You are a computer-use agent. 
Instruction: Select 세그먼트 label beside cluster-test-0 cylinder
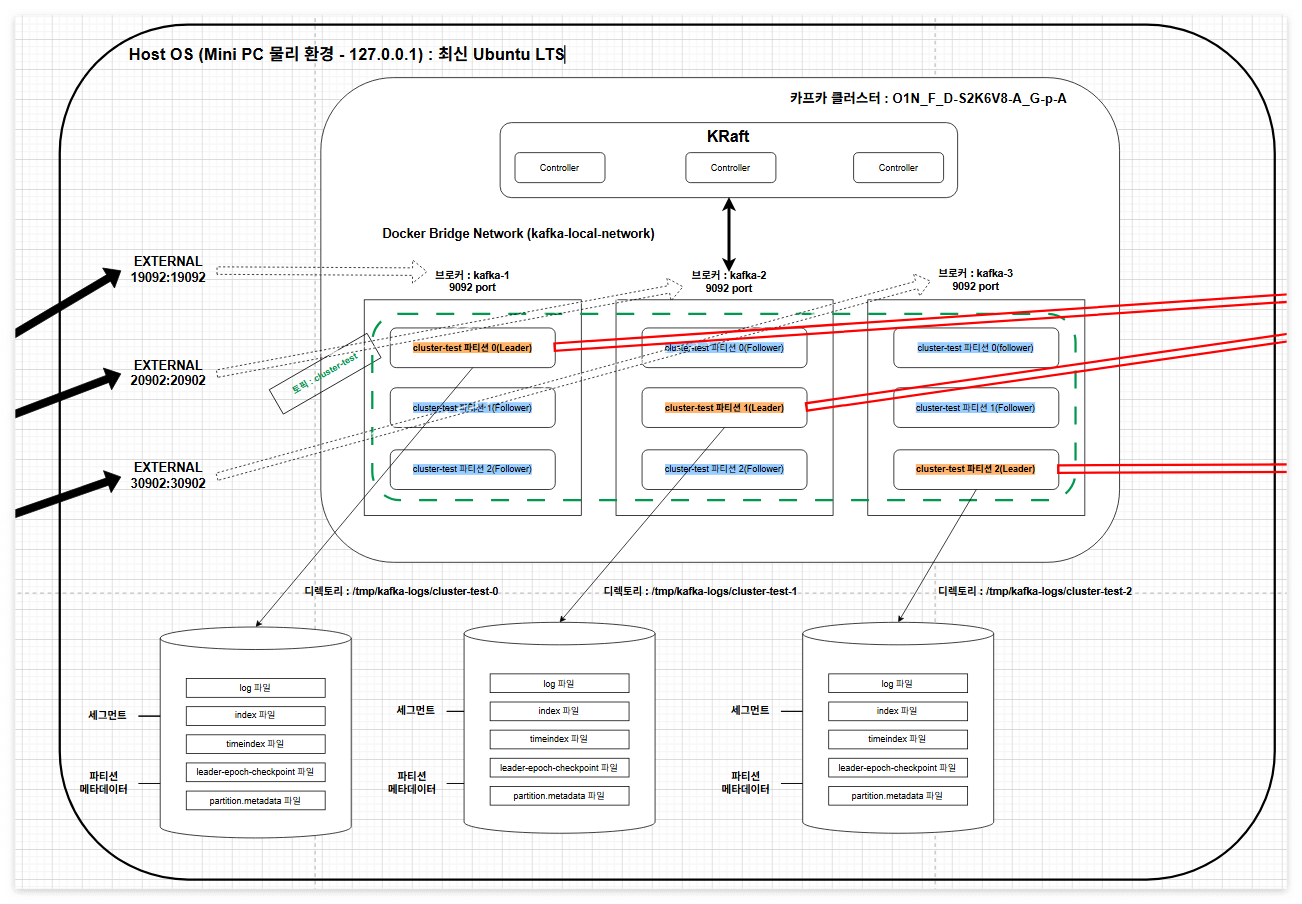tap(107, 715)
